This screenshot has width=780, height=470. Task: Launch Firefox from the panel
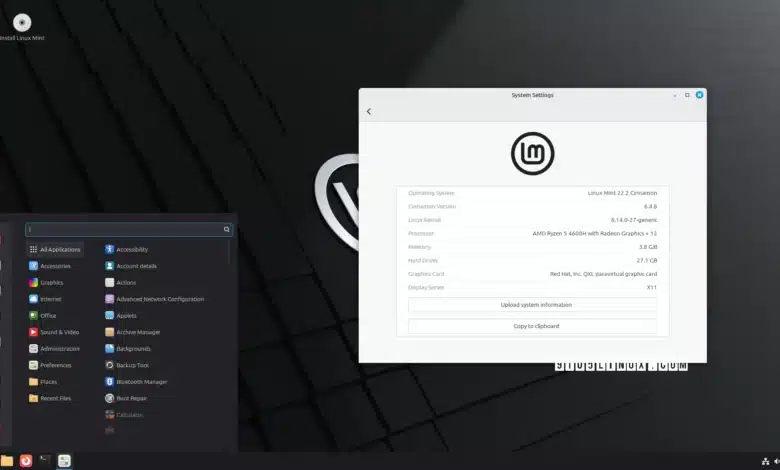click(x=26, y=461)
